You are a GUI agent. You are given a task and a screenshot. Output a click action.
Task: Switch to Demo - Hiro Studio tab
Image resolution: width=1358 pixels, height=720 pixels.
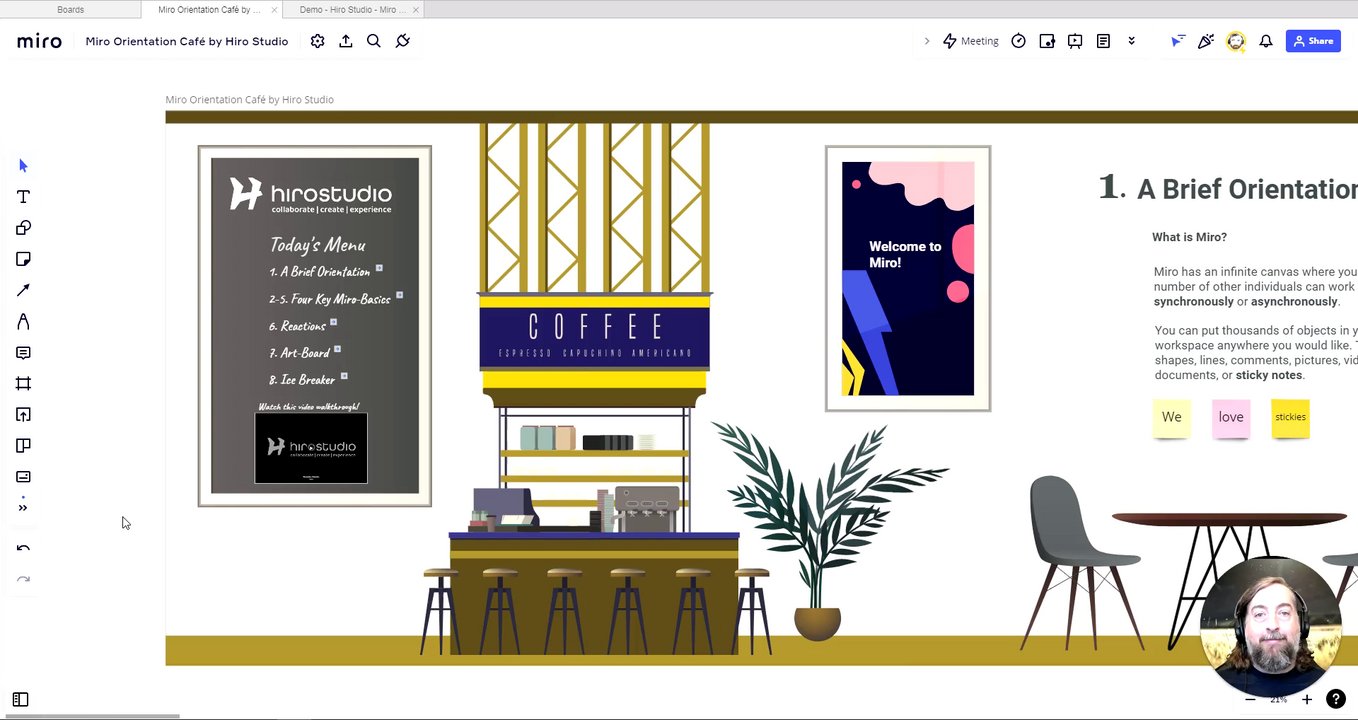click(353, 9)
